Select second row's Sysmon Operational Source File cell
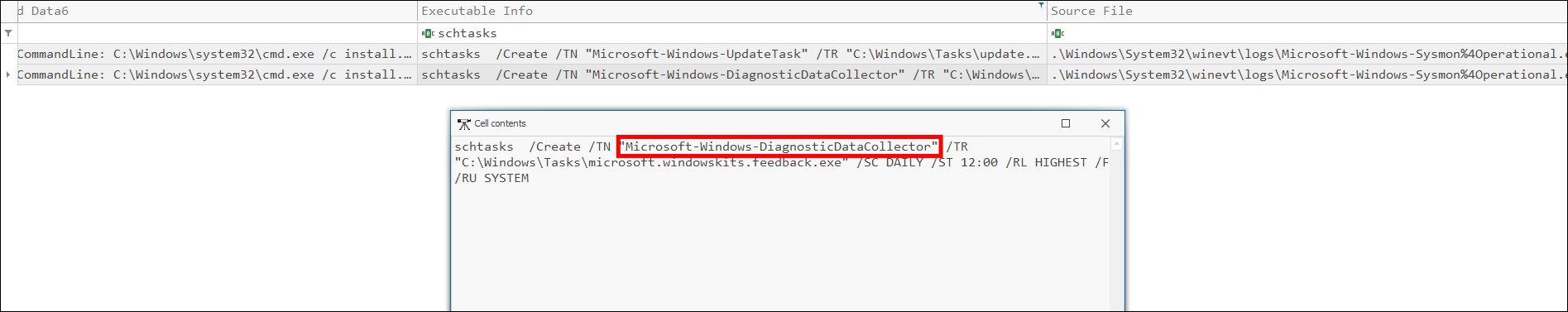Viewport: 1568px width, 312px height. pos(1307,74)
